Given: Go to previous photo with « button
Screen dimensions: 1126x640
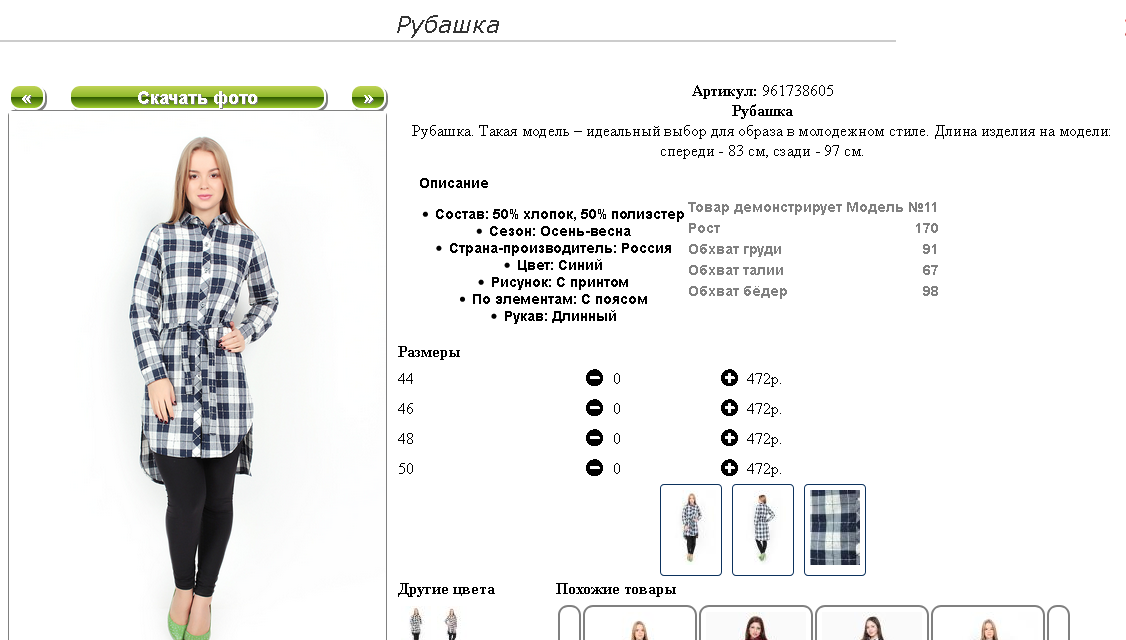Looking at the screenshot, I should point(28,98).
